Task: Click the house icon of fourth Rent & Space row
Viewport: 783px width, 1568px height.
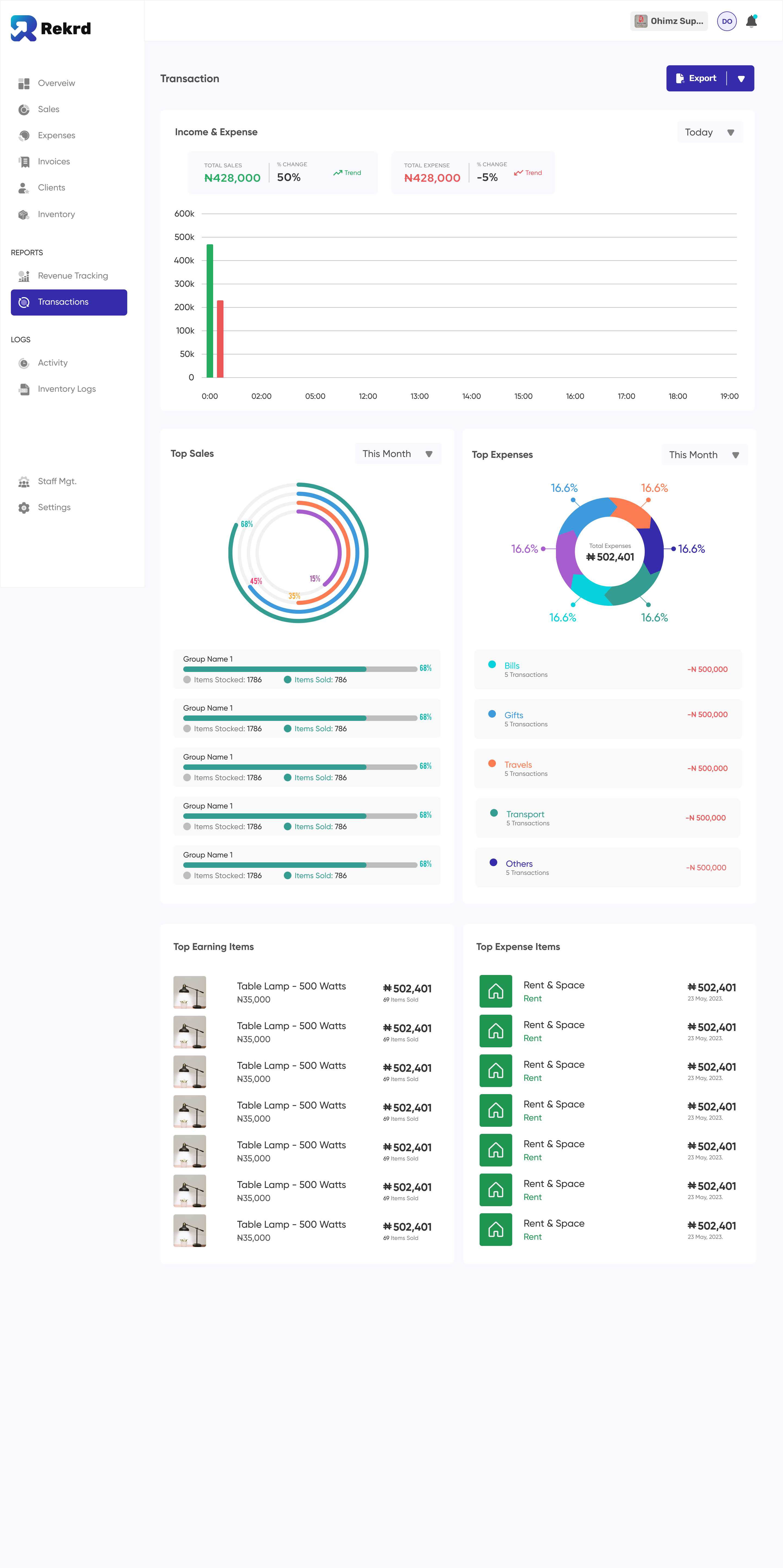Action: click(x=496, y=1110)
